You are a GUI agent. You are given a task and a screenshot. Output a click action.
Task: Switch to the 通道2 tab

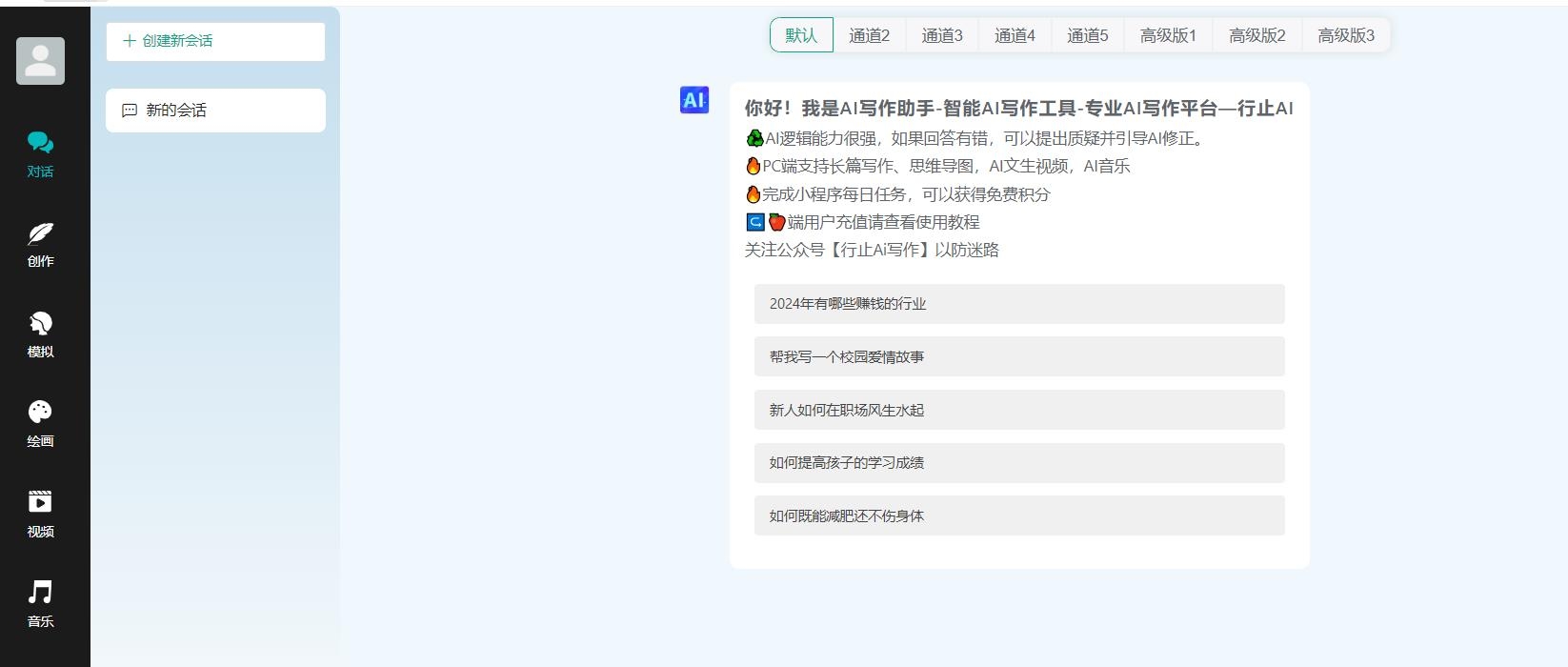[870, 35]
